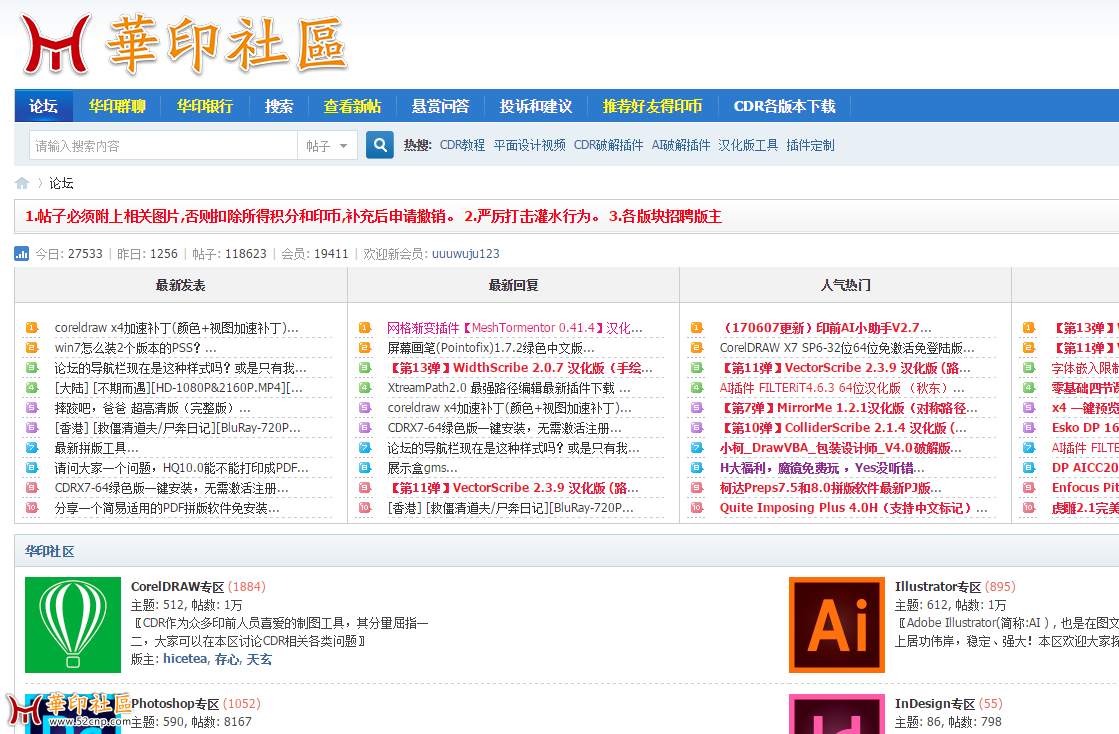Open the home icon in breadcrumb
Screen dimensions: 1119x734
pos(22,183)
